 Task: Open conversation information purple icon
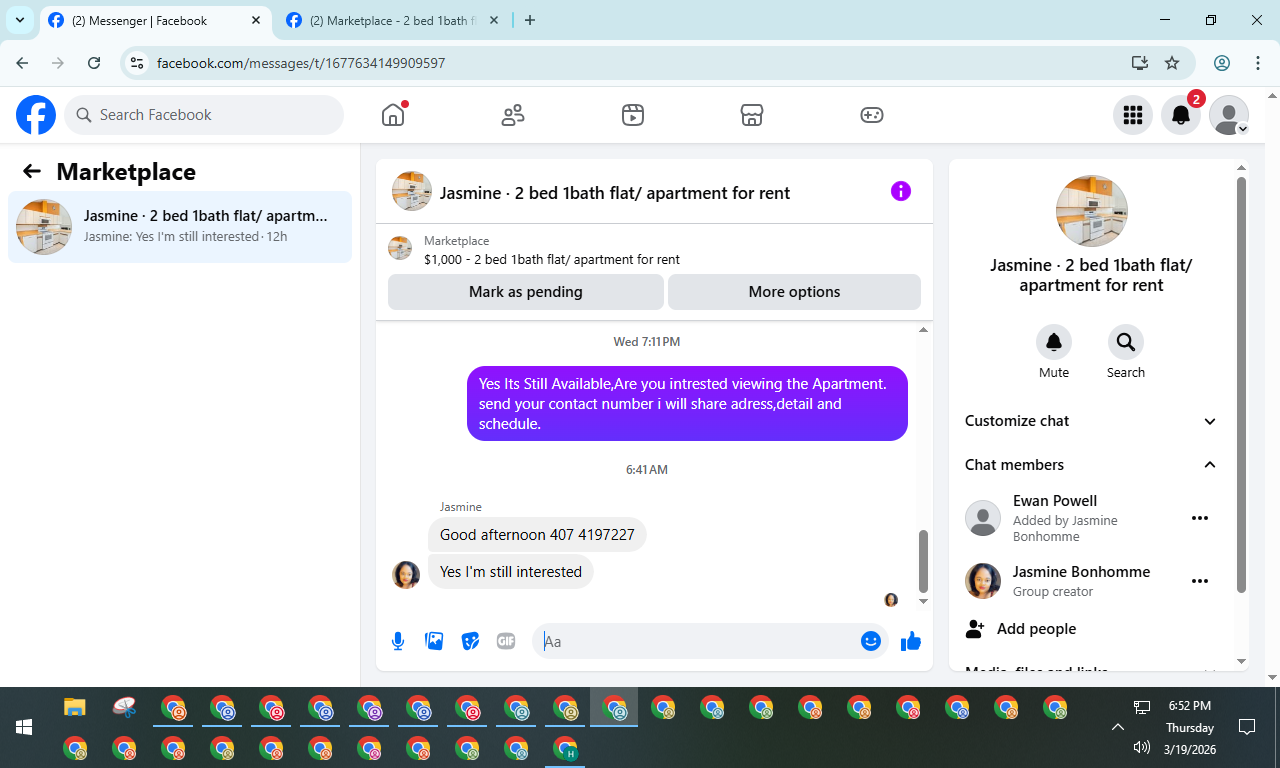point(901,191)
